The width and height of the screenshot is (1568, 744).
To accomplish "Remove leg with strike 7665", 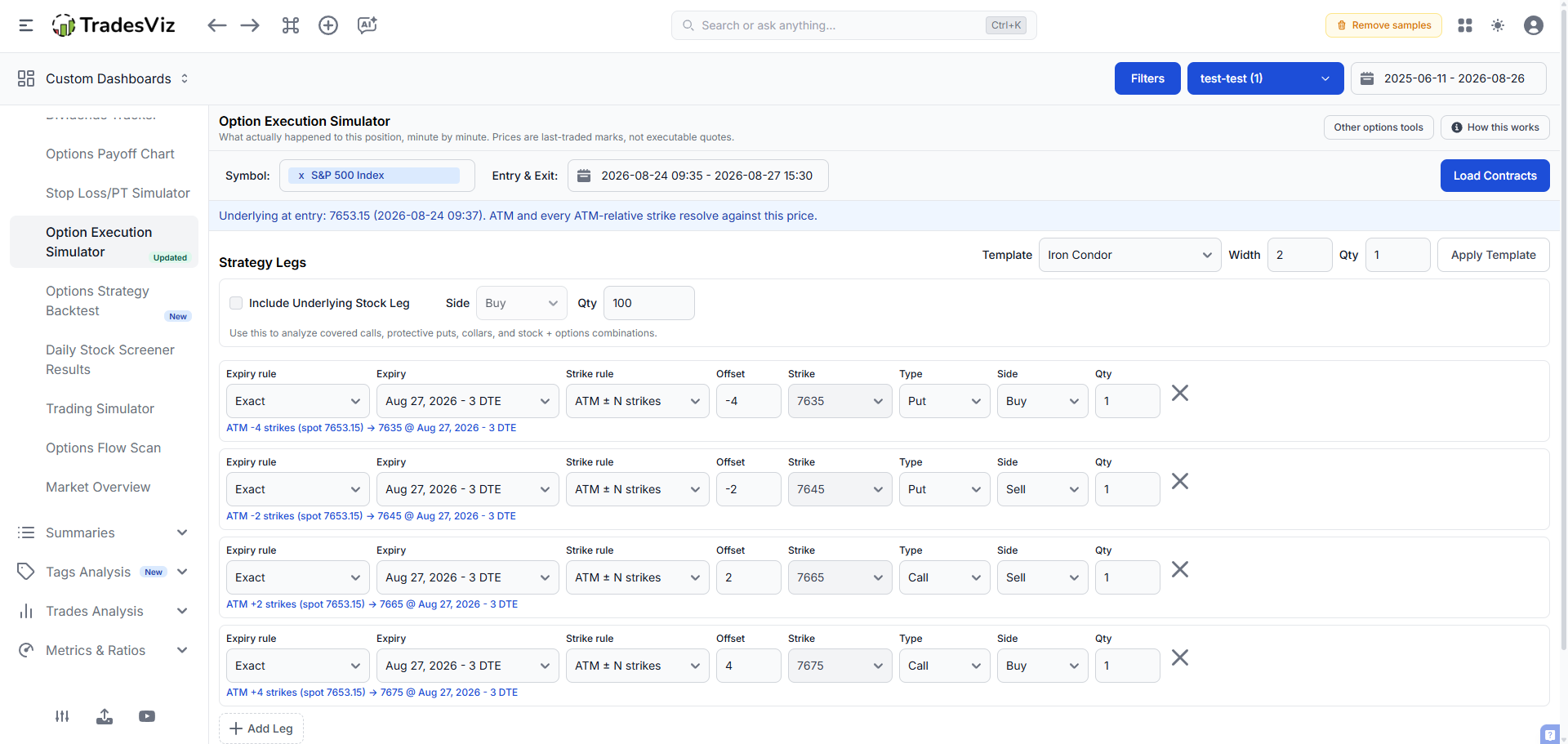I will 1180,569.
